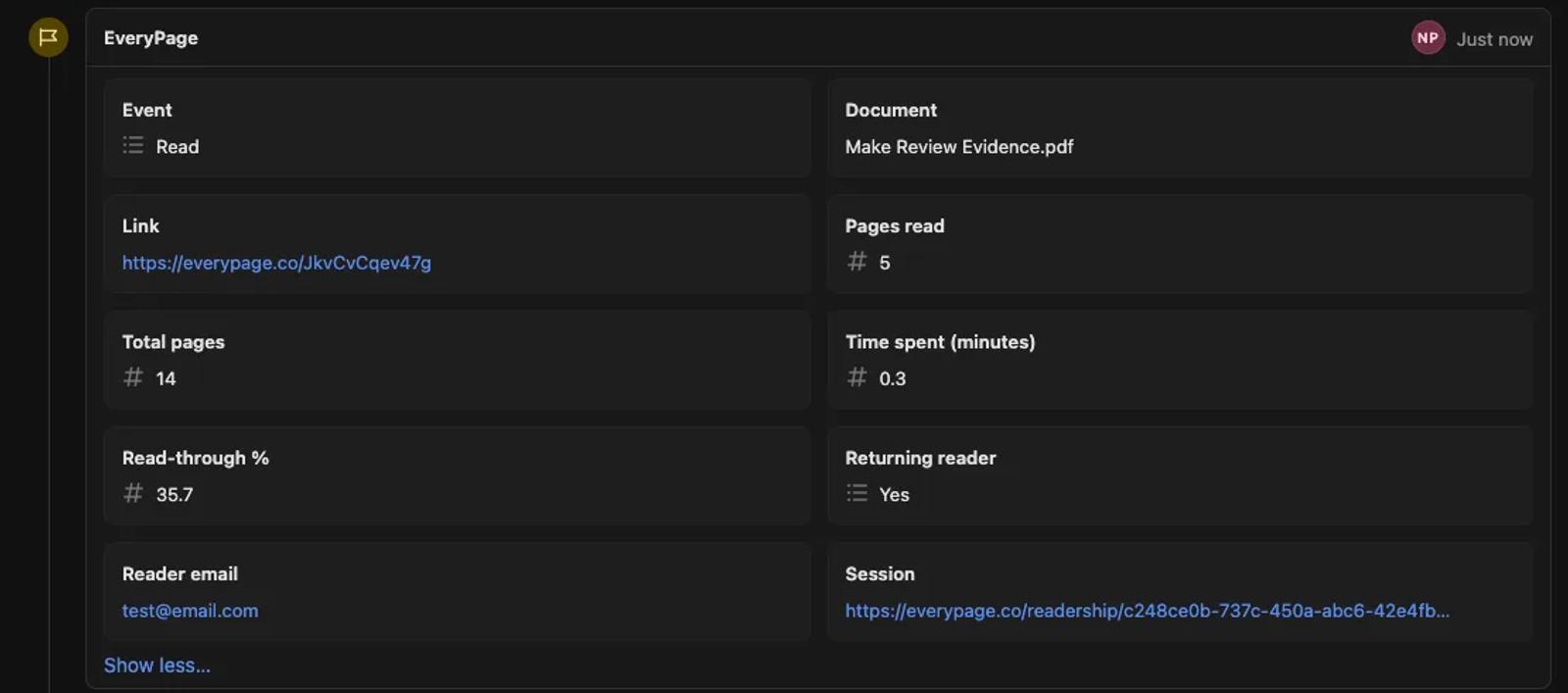Click the hash icon beside Time spent 0.3
Viewport: 1568px width, 693px height.
(x=857, y=377)
